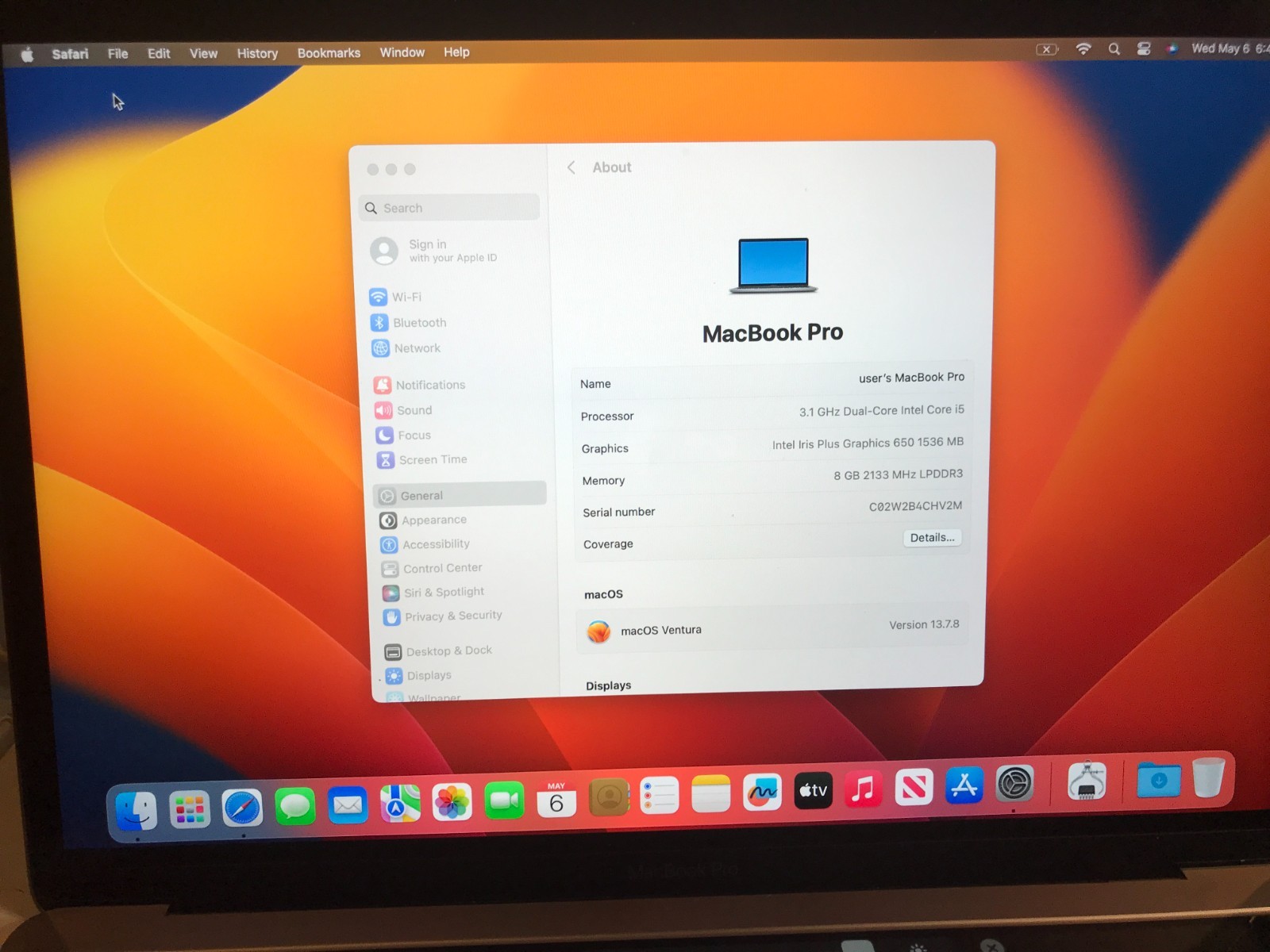The image size is (1270, 952).
Task: Open Displays settings in sidebar
Action: coord(418,676)
